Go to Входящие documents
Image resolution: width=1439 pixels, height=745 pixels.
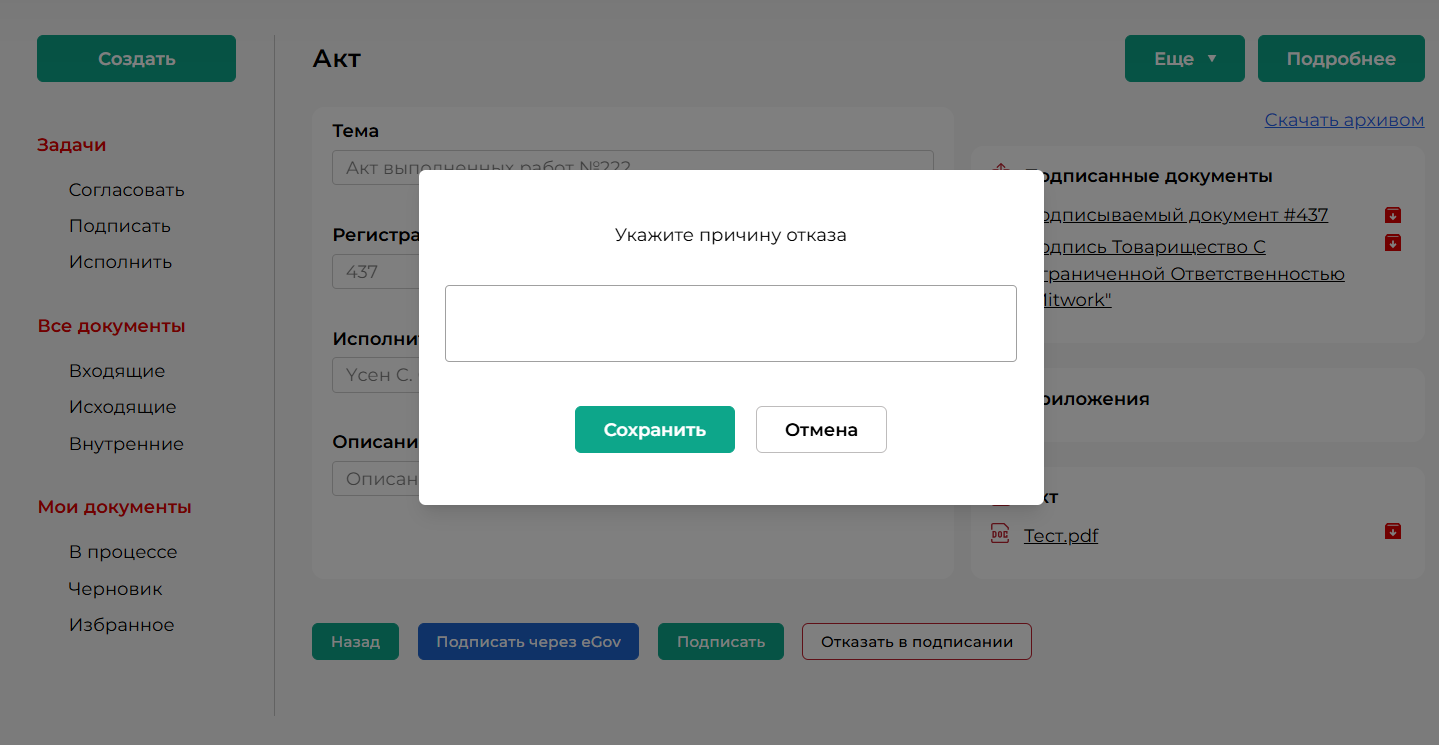point(117,371)
